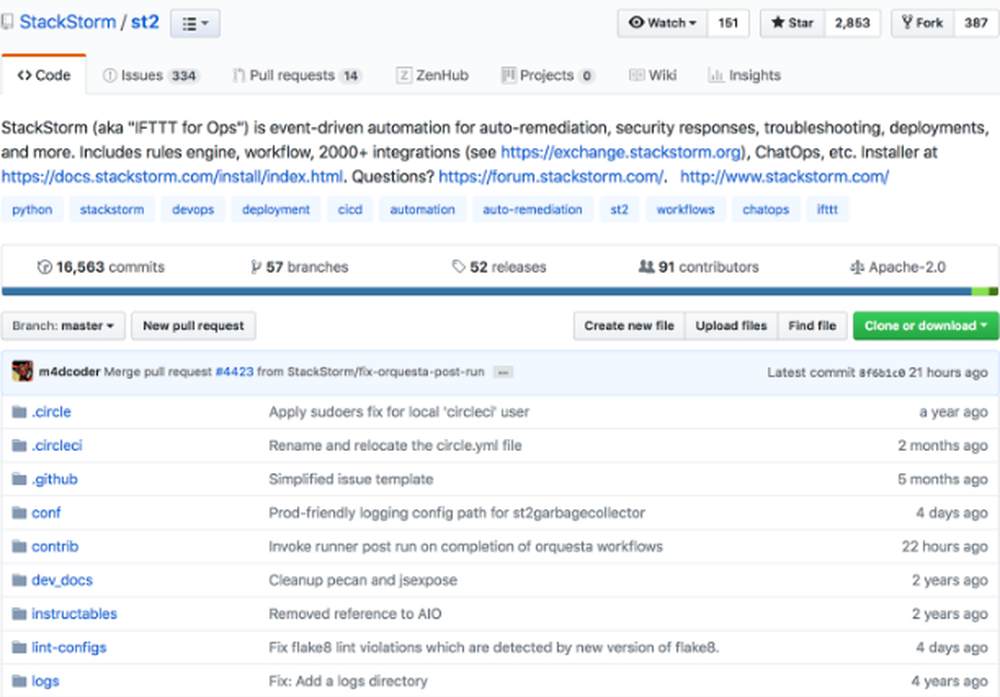The image size is (1000, 697).
Task: Open the .circle folder
Action: 51,412
